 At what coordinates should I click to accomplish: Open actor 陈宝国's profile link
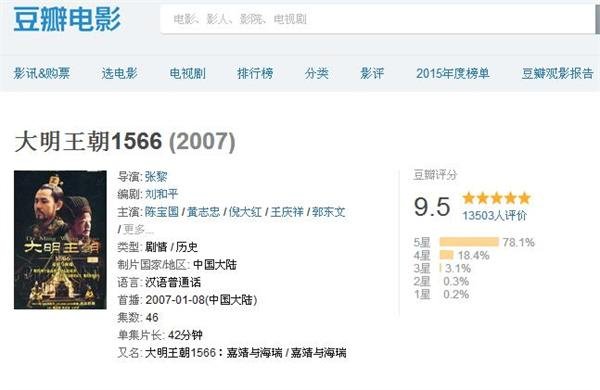[x=161, y=212]
